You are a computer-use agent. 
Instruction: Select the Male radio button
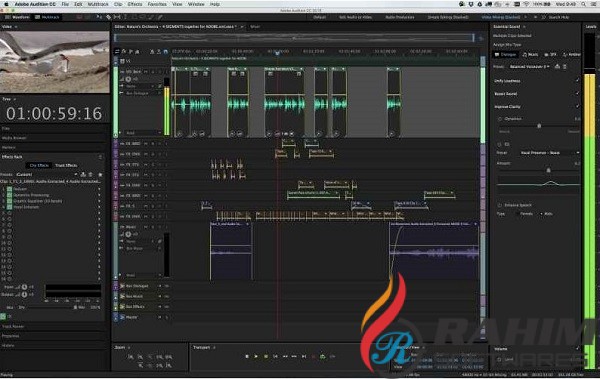[541, 214]
